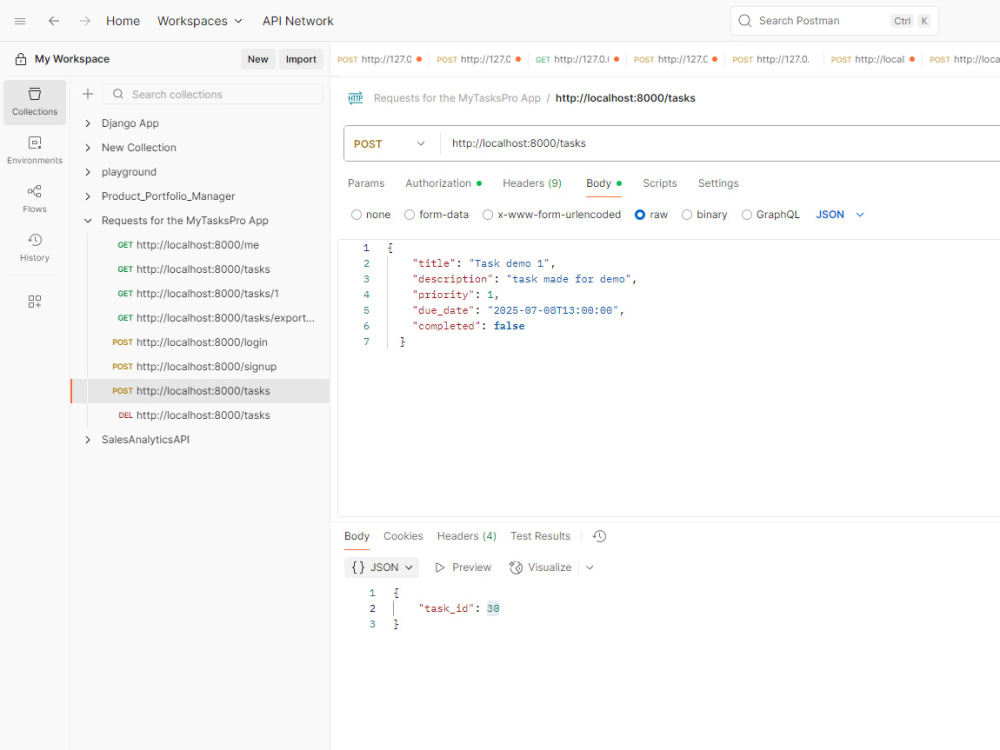Expand the Product_Portfolio_Manager collection
Image resolution: width=1000 pixels, height=750 pixels.
[x=87, y=196]
